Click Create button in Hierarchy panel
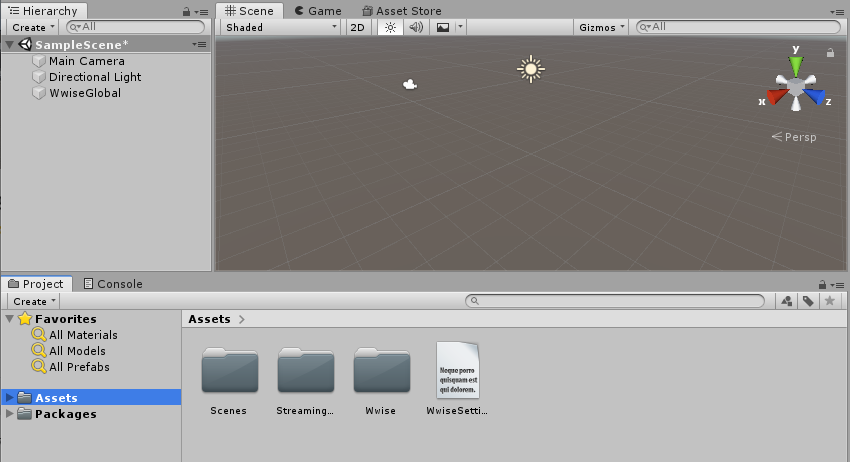Image resolution: width=850 pixels, height=462 pixels. click(33, 27)
